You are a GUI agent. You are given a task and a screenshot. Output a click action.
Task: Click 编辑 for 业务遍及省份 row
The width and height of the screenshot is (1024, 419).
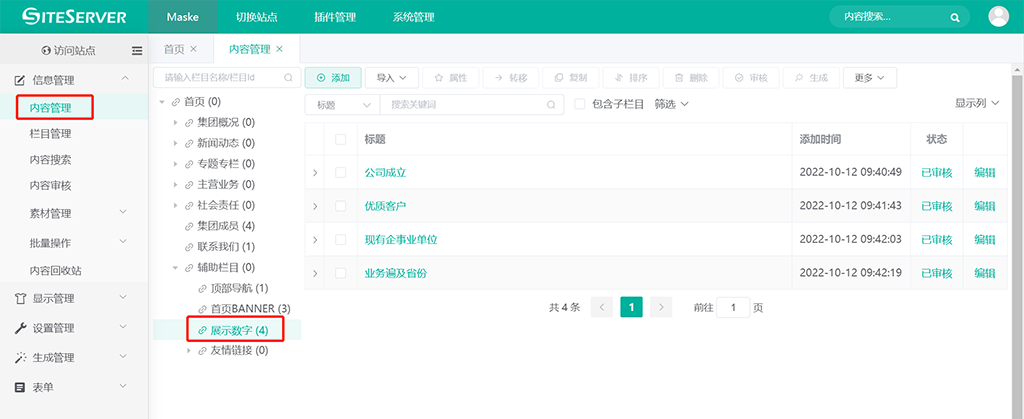click(984, 273)
